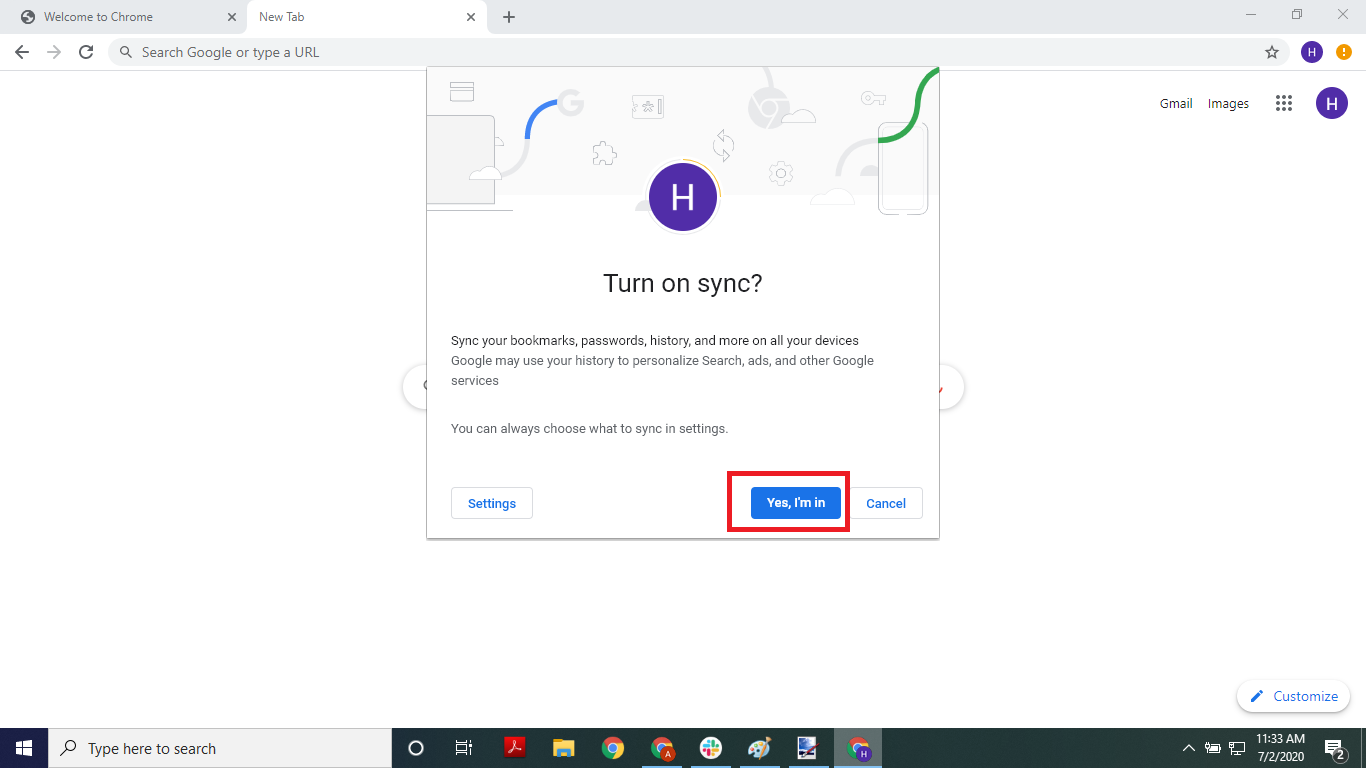This screenshot has width=1366, height=768.
Task: Check battery status in system tray
Action: point(1213,748)
